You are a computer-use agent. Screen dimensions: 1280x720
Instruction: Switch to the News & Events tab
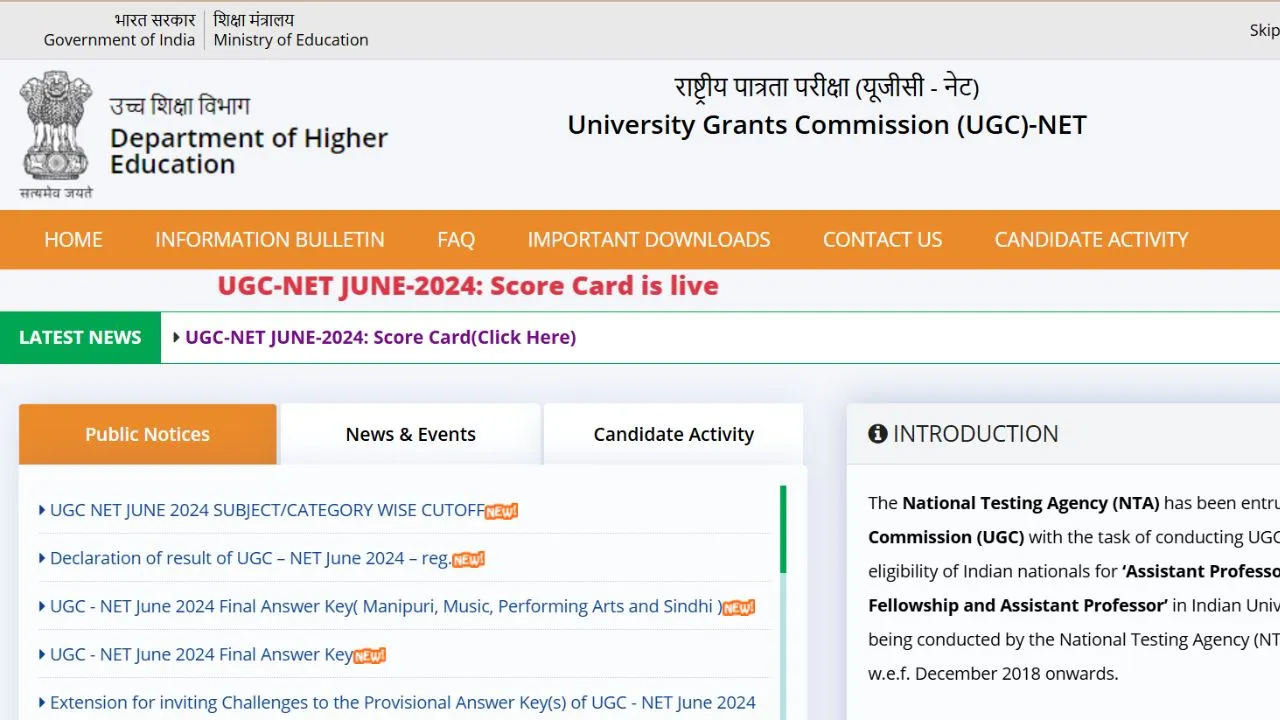[411, 434]
